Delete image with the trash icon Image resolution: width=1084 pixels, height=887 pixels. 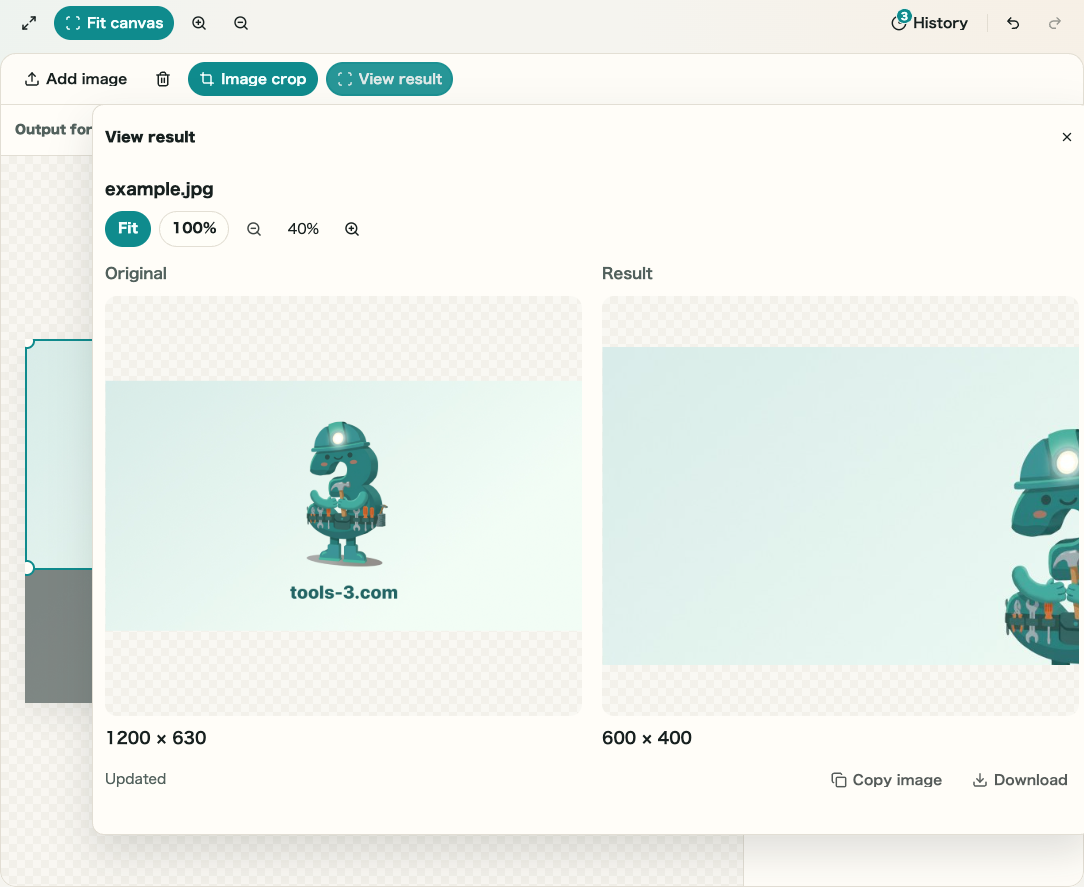[162, 79]
